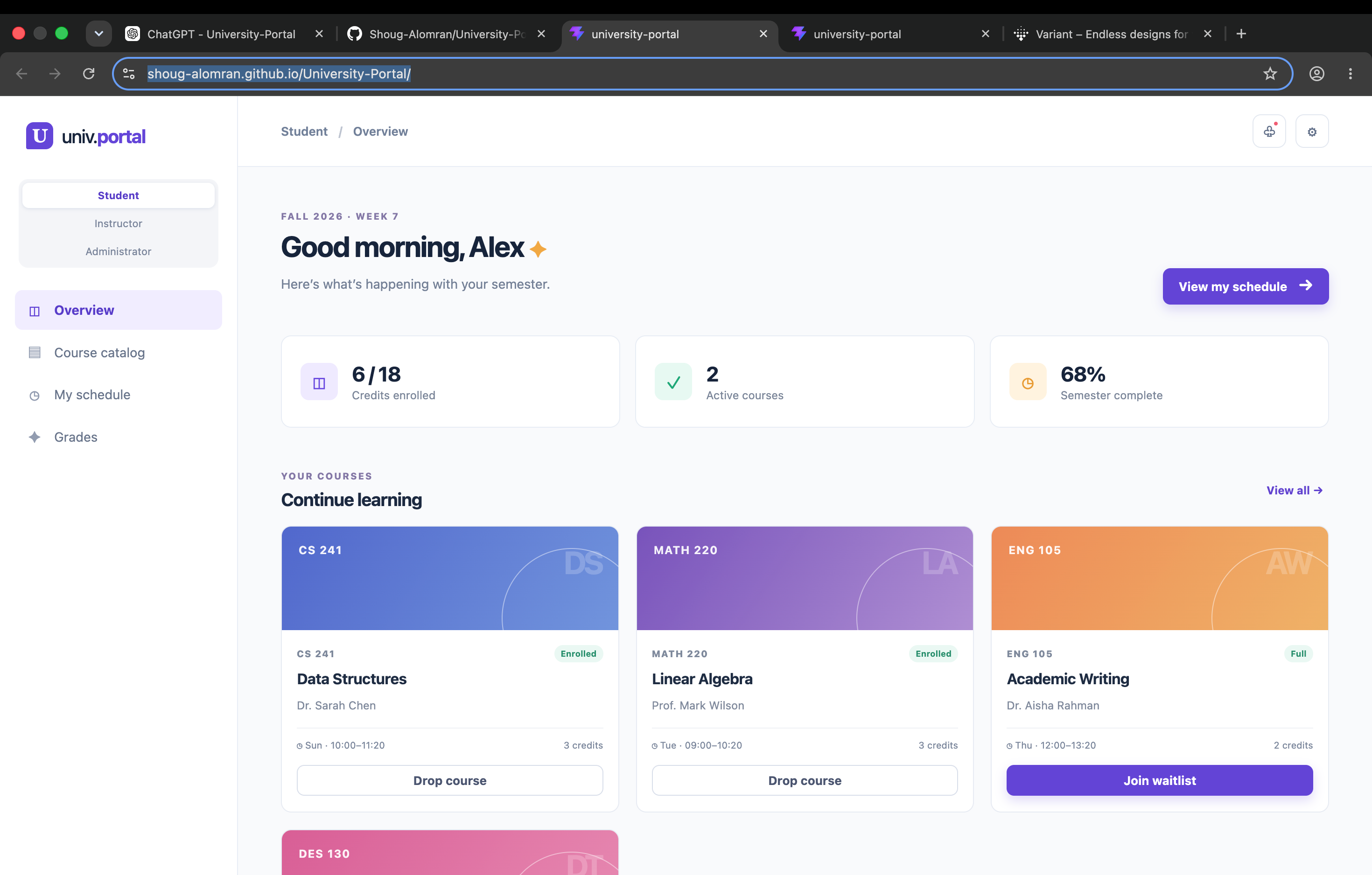Click the Credits enrolled card icon
Screen dimensions: 1372x875
(x=319, y=382)
